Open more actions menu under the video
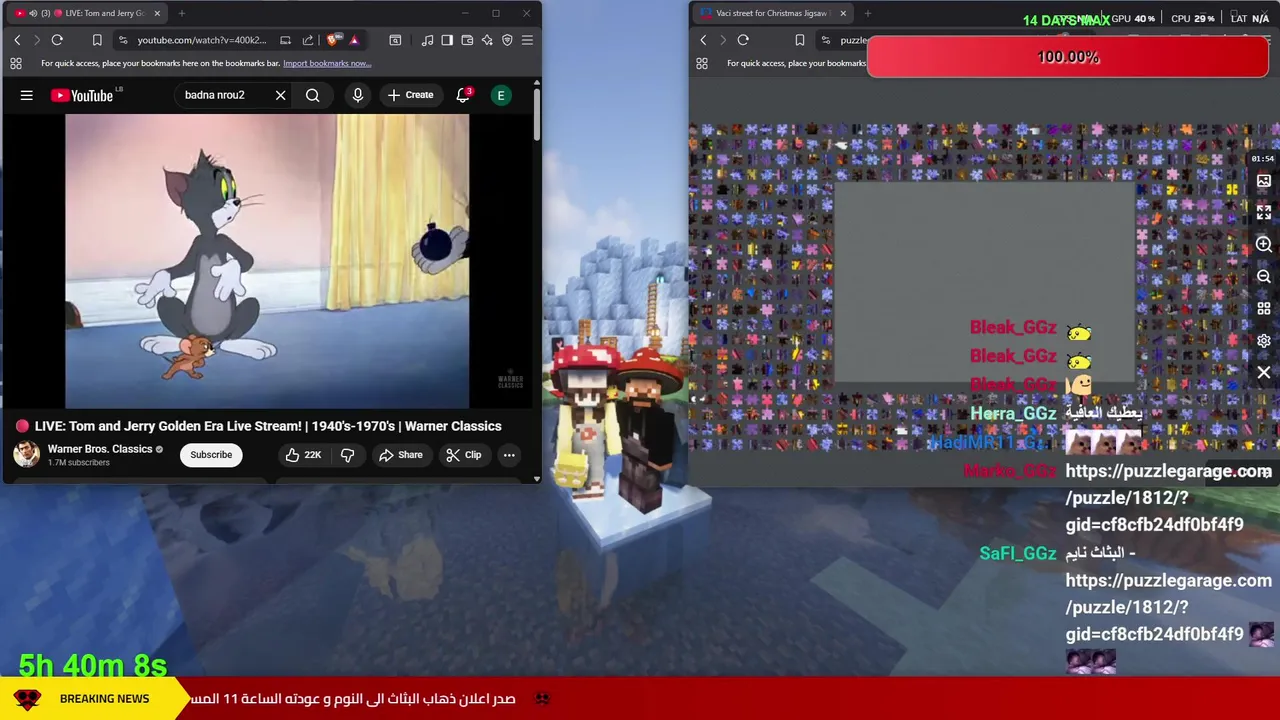 (x=509, y=455)
